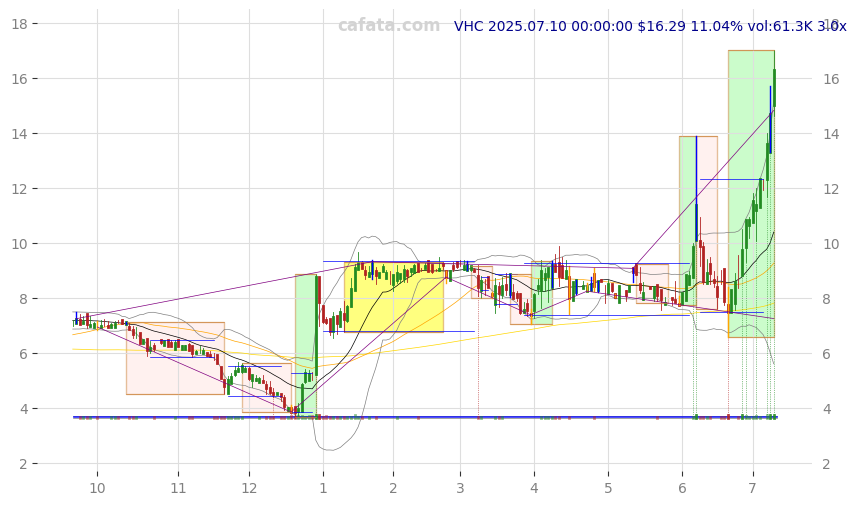This screenshot has width=857, height=505.
Task: Click the x-axis month label 5
Action: point(608,488)
